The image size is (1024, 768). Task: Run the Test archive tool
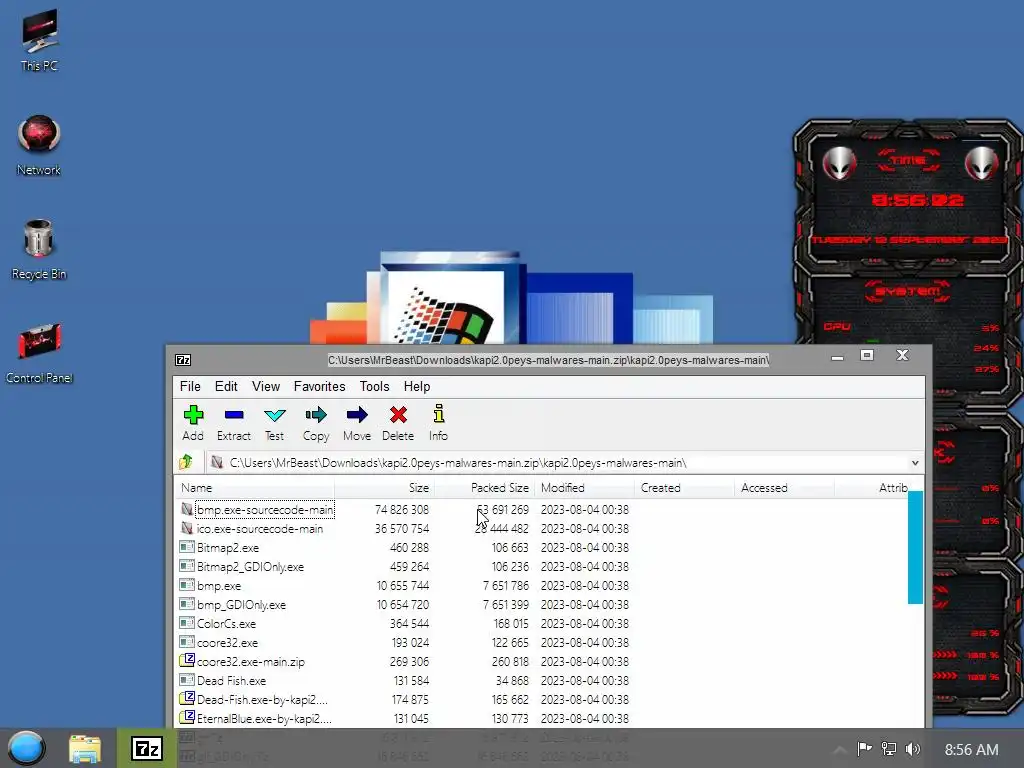pos(274,415)
